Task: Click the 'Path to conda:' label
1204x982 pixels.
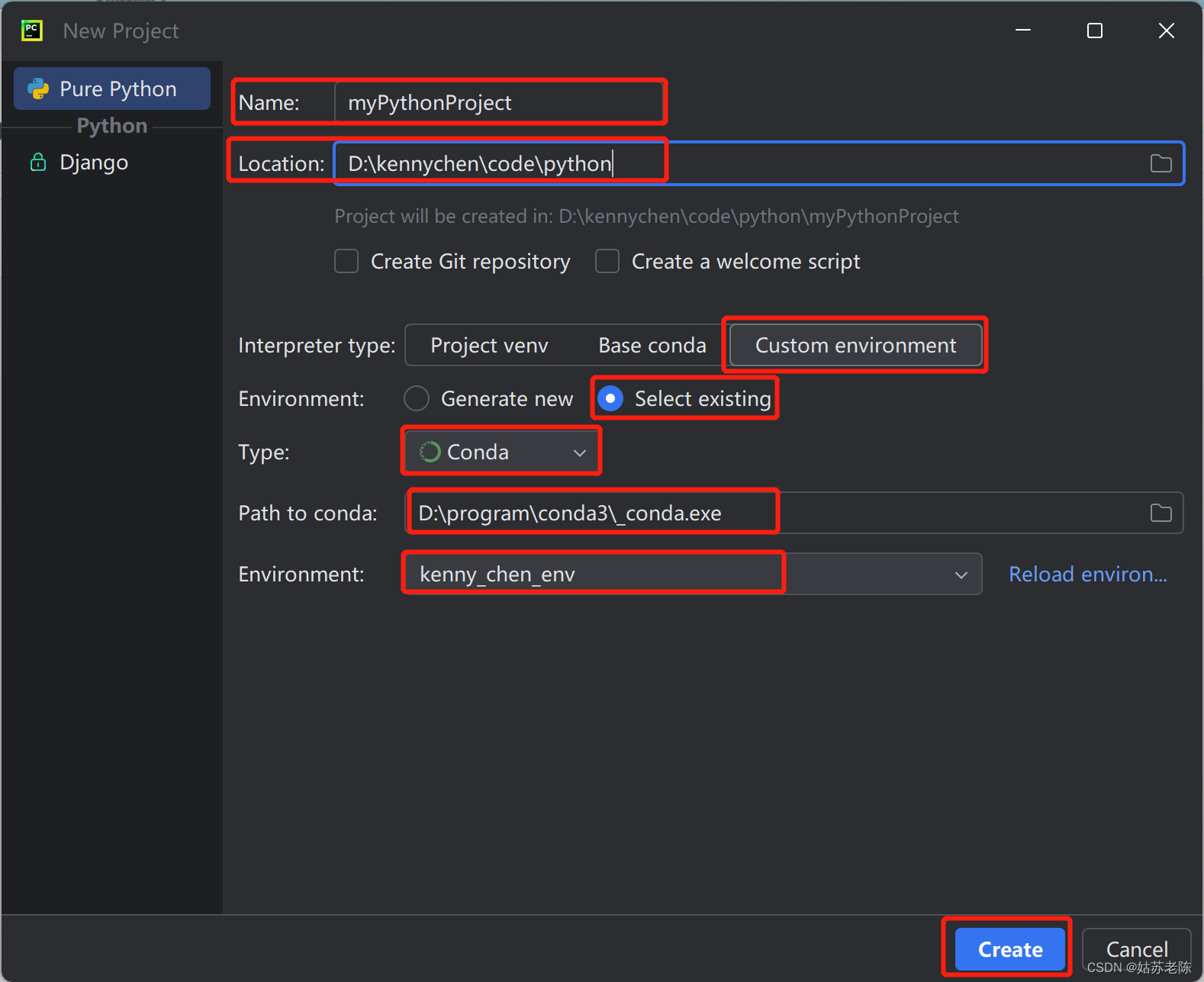Action: click(x=307, y=513)
